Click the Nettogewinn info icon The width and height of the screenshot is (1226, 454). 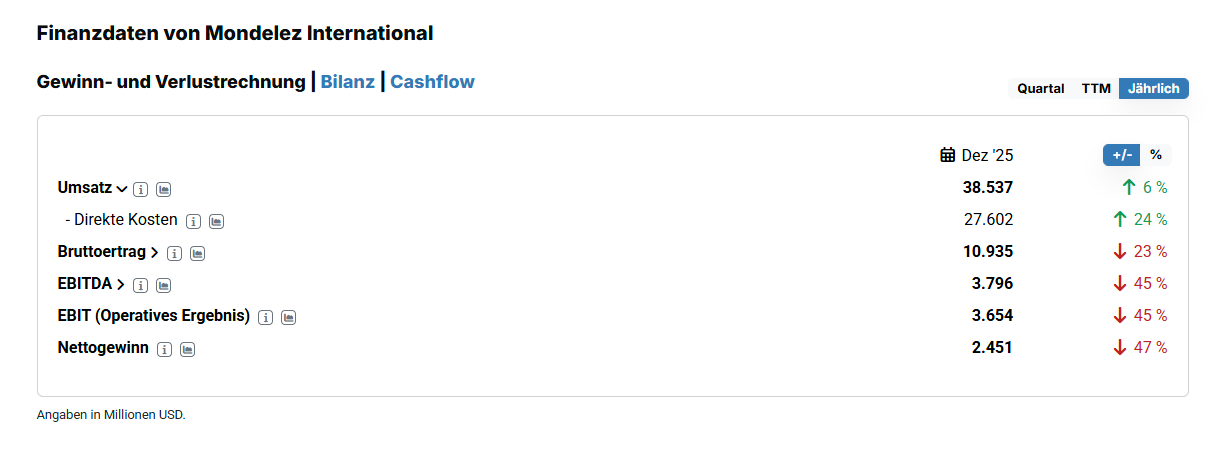(164, 349)
